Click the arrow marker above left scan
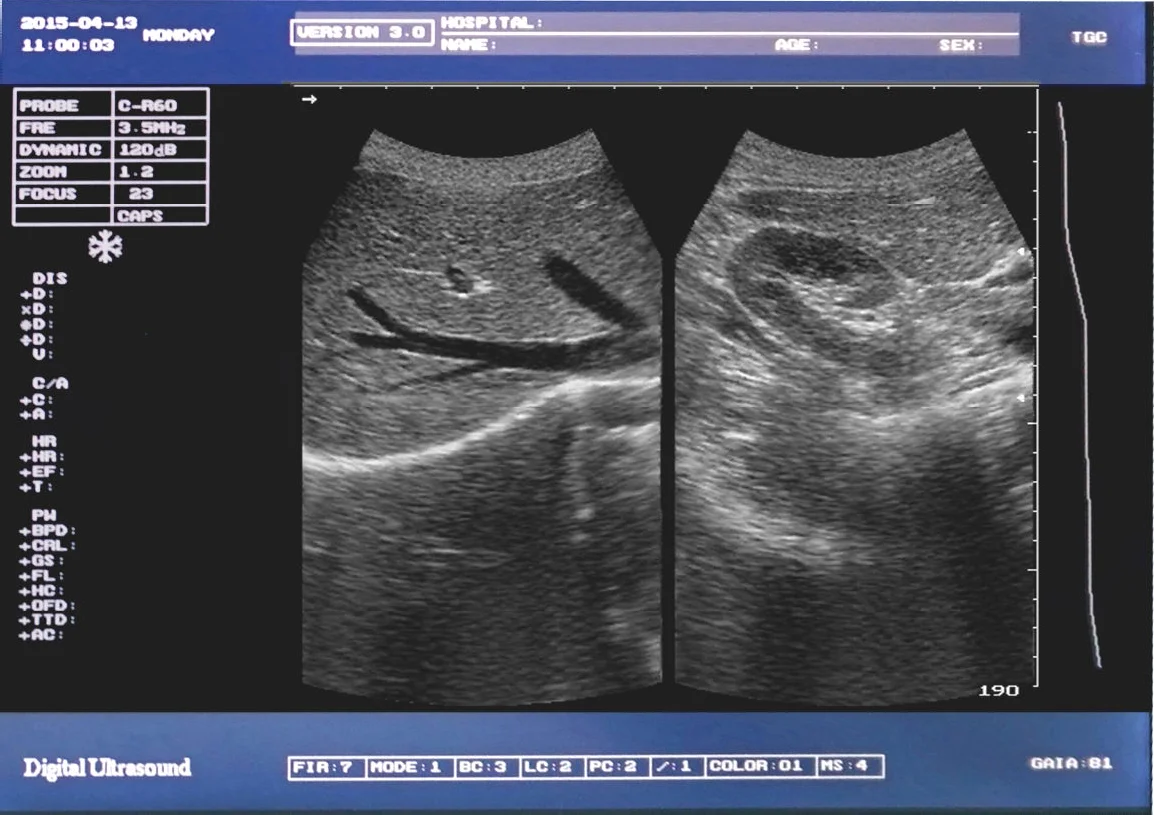The image size is (1154, 815). tap(309, 99)
